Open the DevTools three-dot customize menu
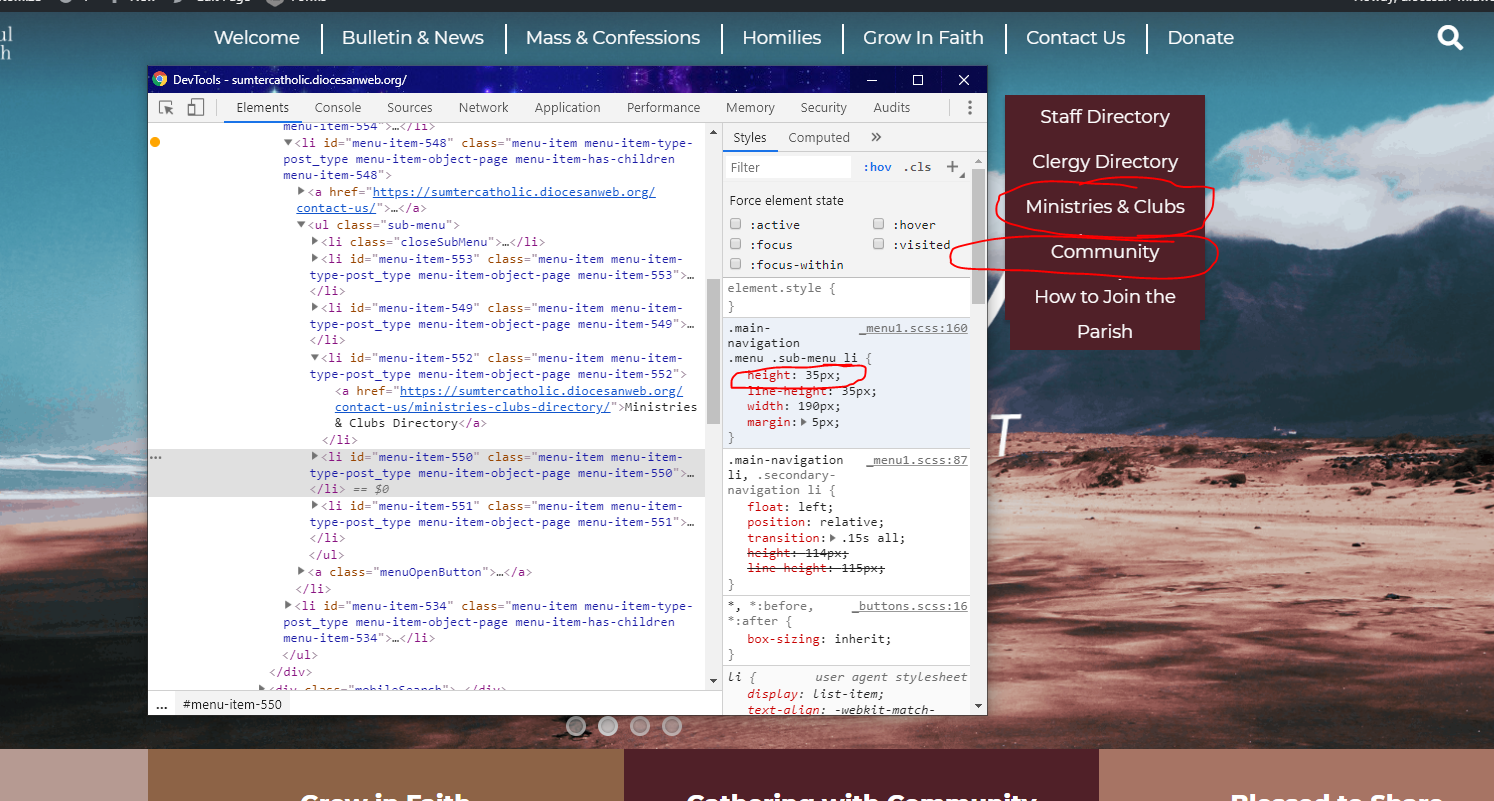The image size is (1494, 801). pyautogui.click(x=969, y=108)
